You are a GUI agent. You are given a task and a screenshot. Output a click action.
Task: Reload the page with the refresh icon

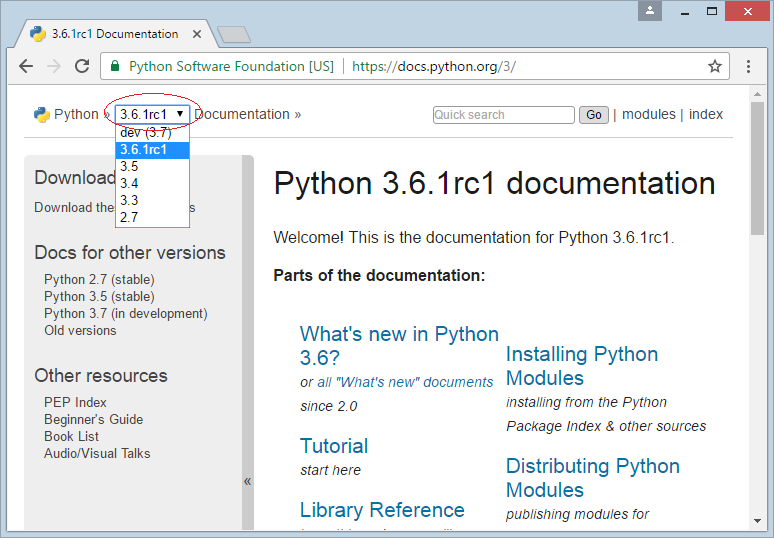tap(82, 66)
